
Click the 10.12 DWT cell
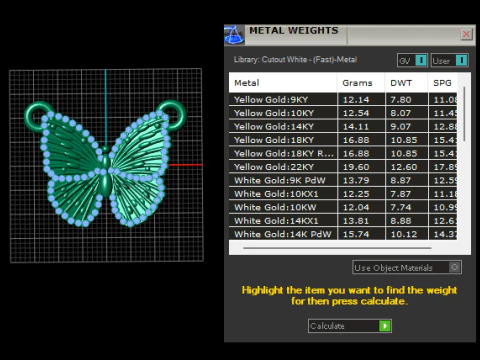point(407,234)
